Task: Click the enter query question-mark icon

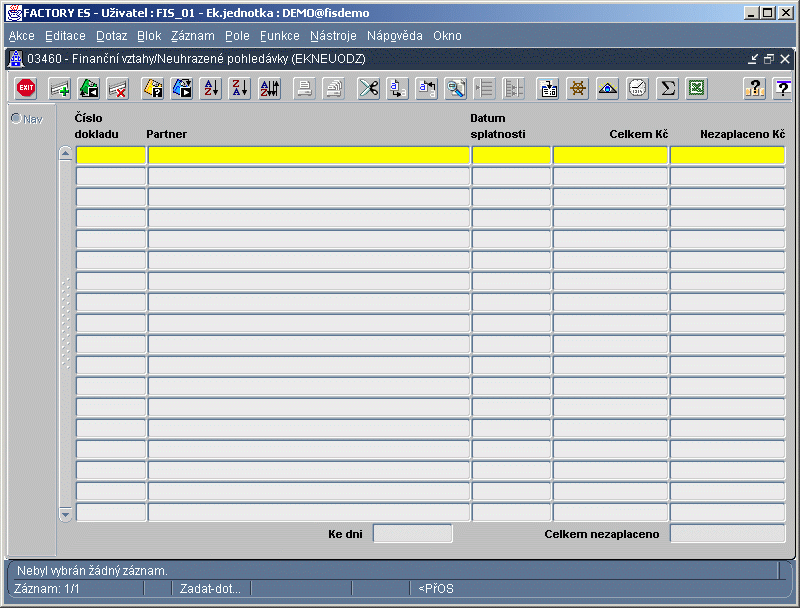Action: [x=153, y=88]
